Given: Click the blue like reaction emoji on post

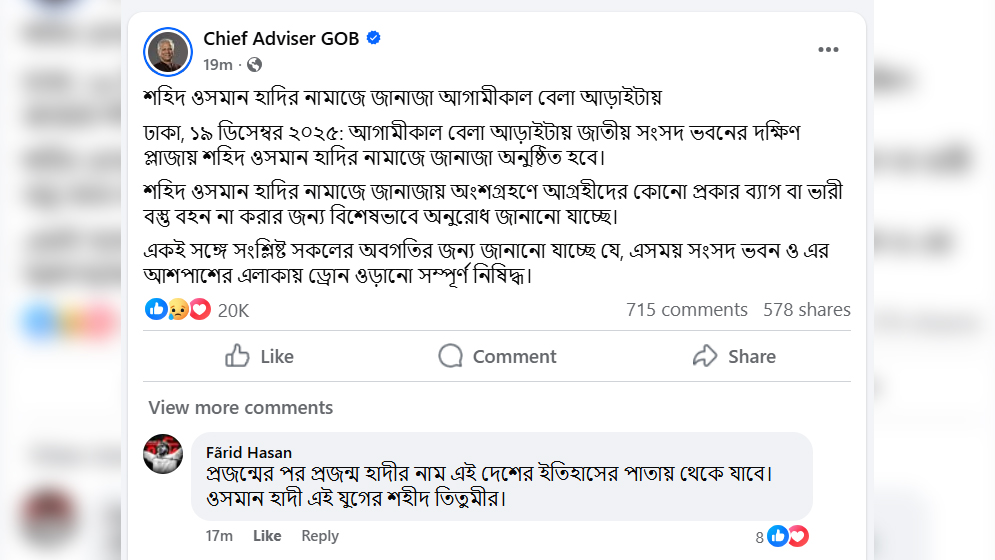Looking at the screenshot, I should (x=157, y=310).
